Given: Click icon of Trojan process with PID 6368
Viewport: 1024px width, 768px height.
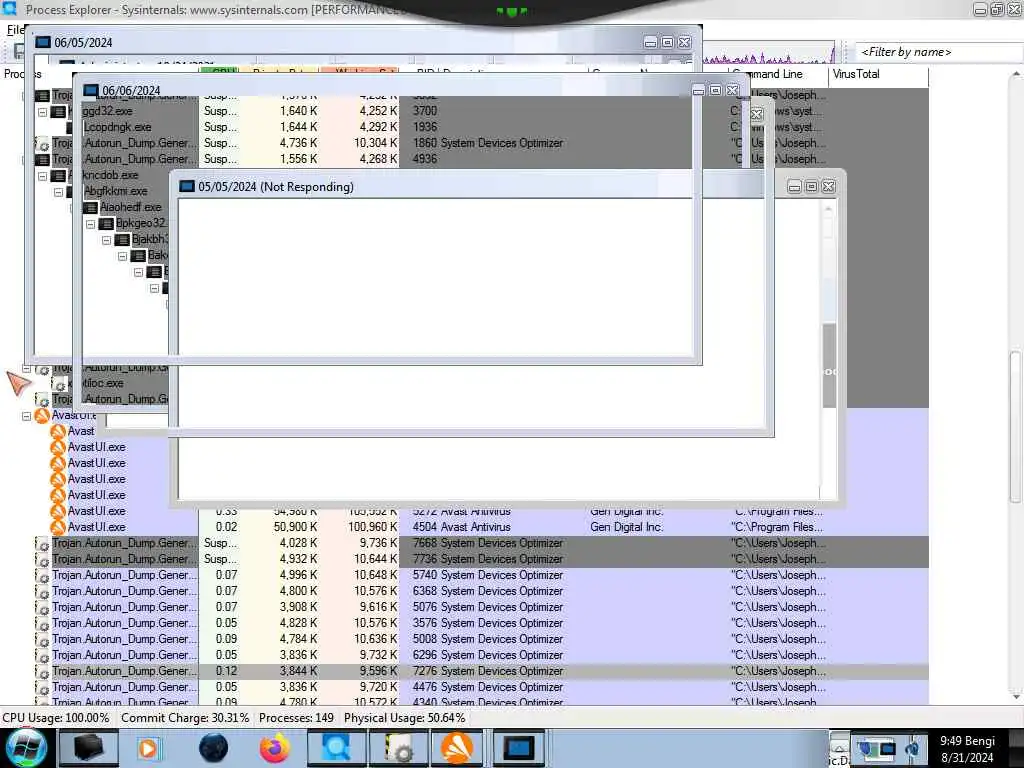Looking at the screenshot, I should pyautogui.click(x=42, y=592).
